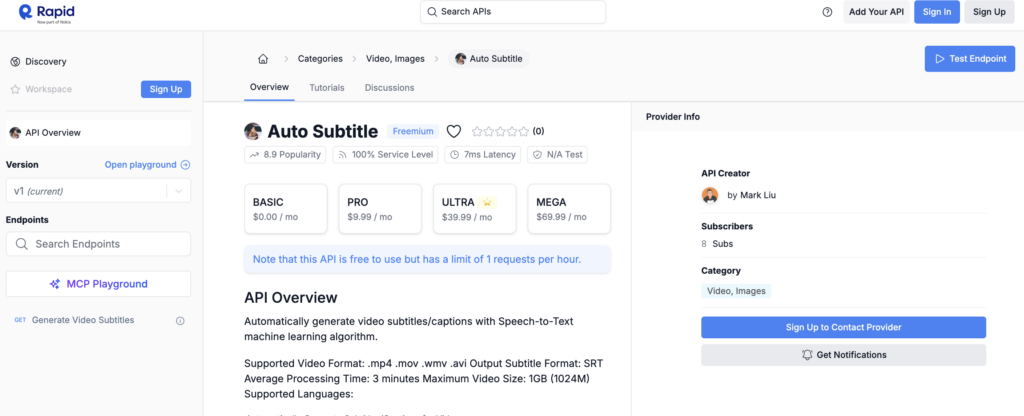Image resolution: width=1024 pixels, height=416 pixels.
Task: Switch to the Tutorials tab
Action: coord(327,88)
